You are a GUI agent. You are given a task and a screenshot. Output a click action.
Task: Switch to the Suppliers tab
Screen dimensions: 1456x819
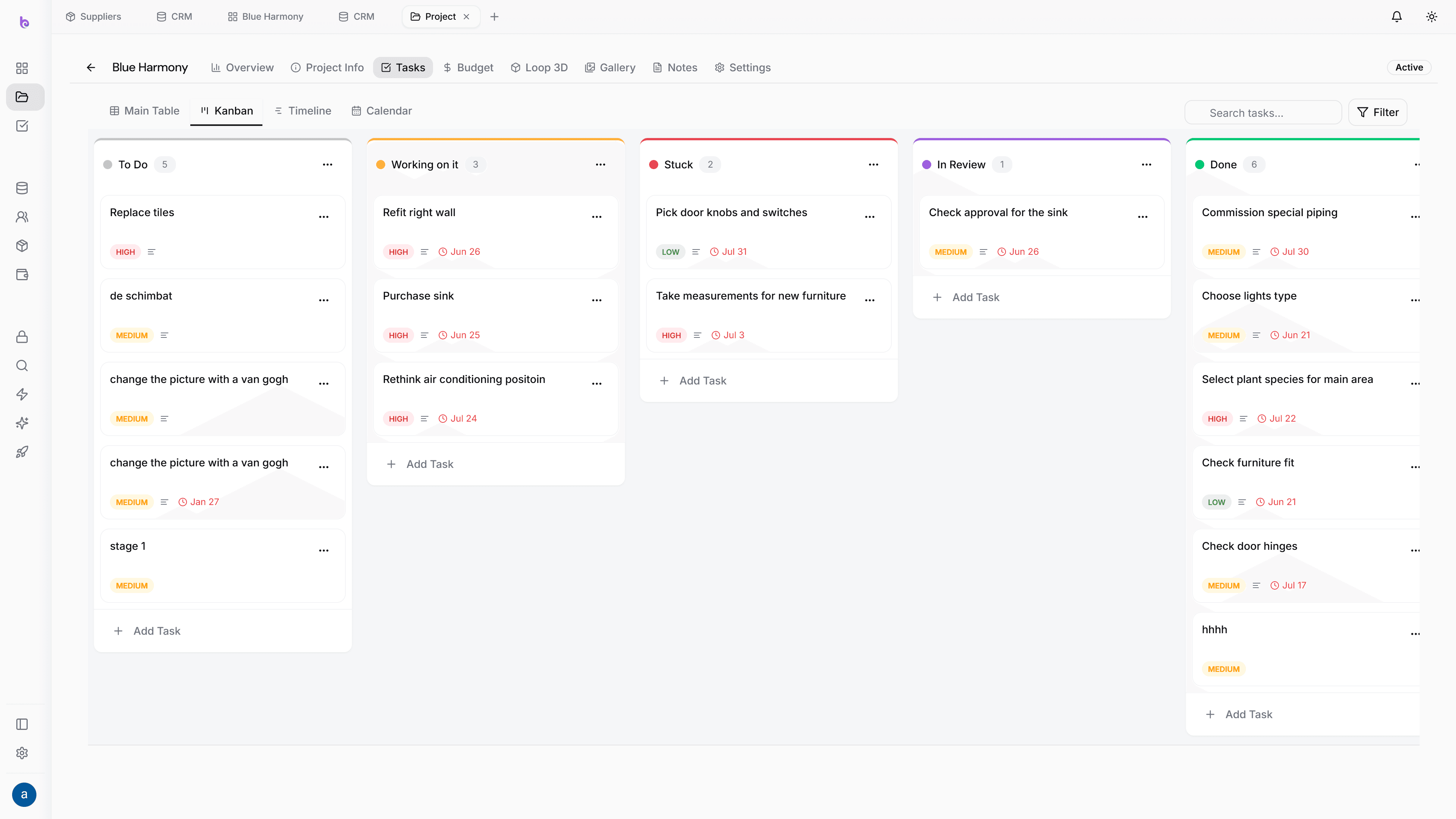pyautogui.click(x=93, y=17)
